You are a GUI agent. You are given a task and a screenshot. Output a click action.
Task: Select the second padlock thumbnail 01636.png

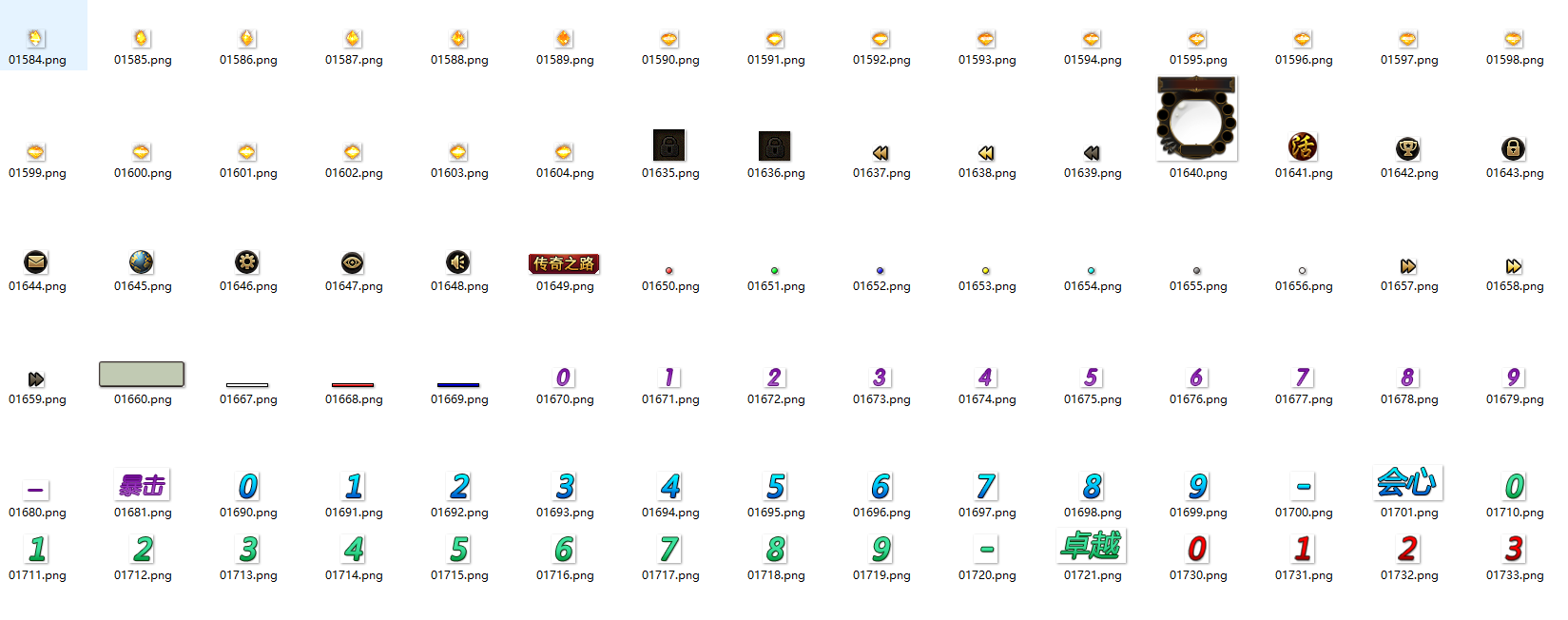click(x=775, y=145)
